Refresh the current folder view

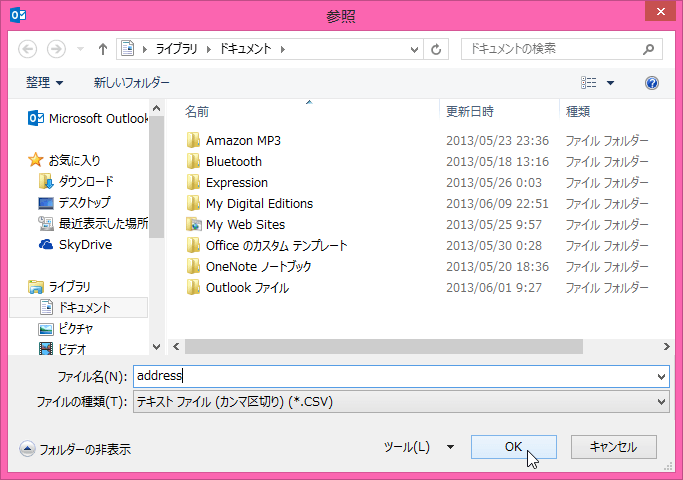[436, 49]
